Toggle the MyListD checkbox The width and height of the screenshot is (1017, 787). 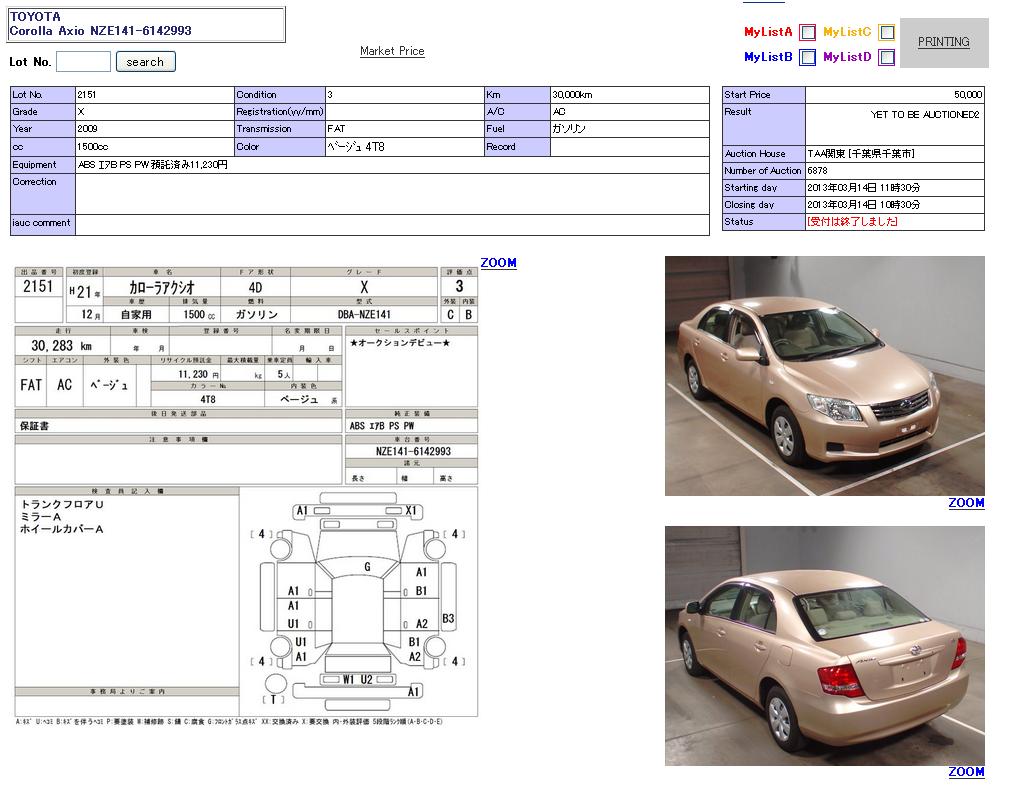pos(886,57)
